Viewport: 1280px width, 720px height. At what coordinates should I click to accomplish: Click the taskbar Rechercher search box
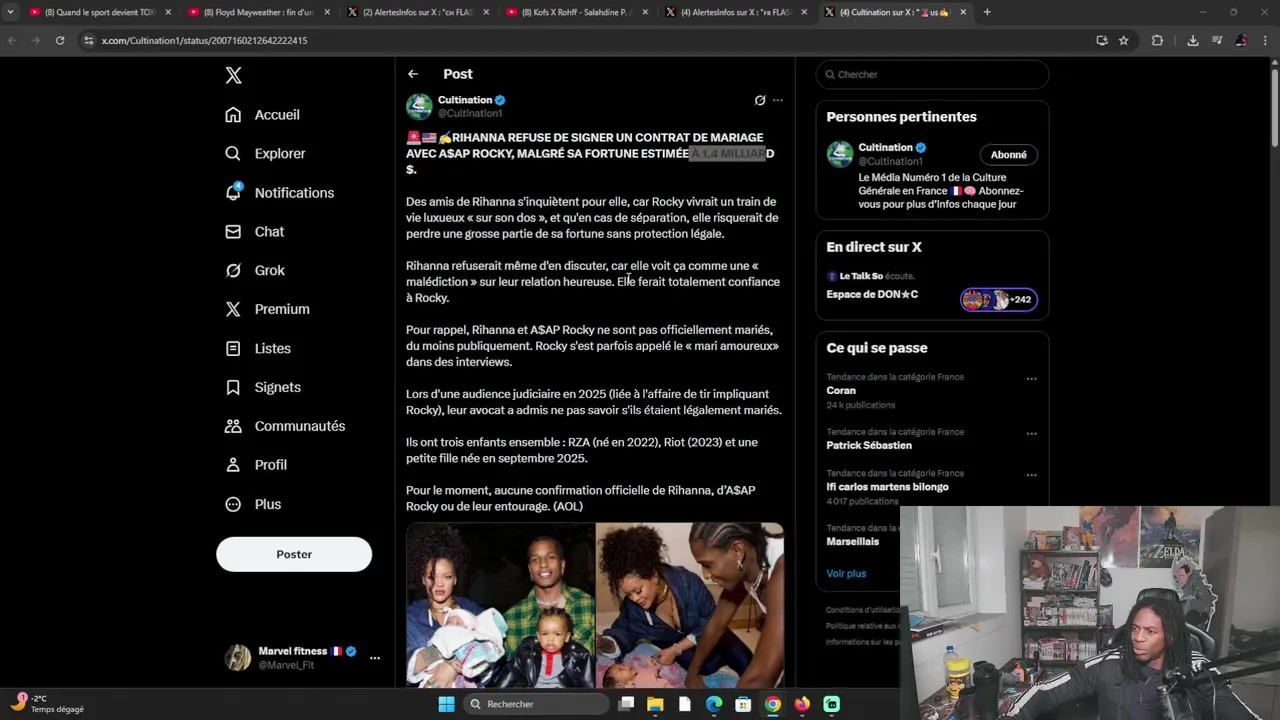535,704
